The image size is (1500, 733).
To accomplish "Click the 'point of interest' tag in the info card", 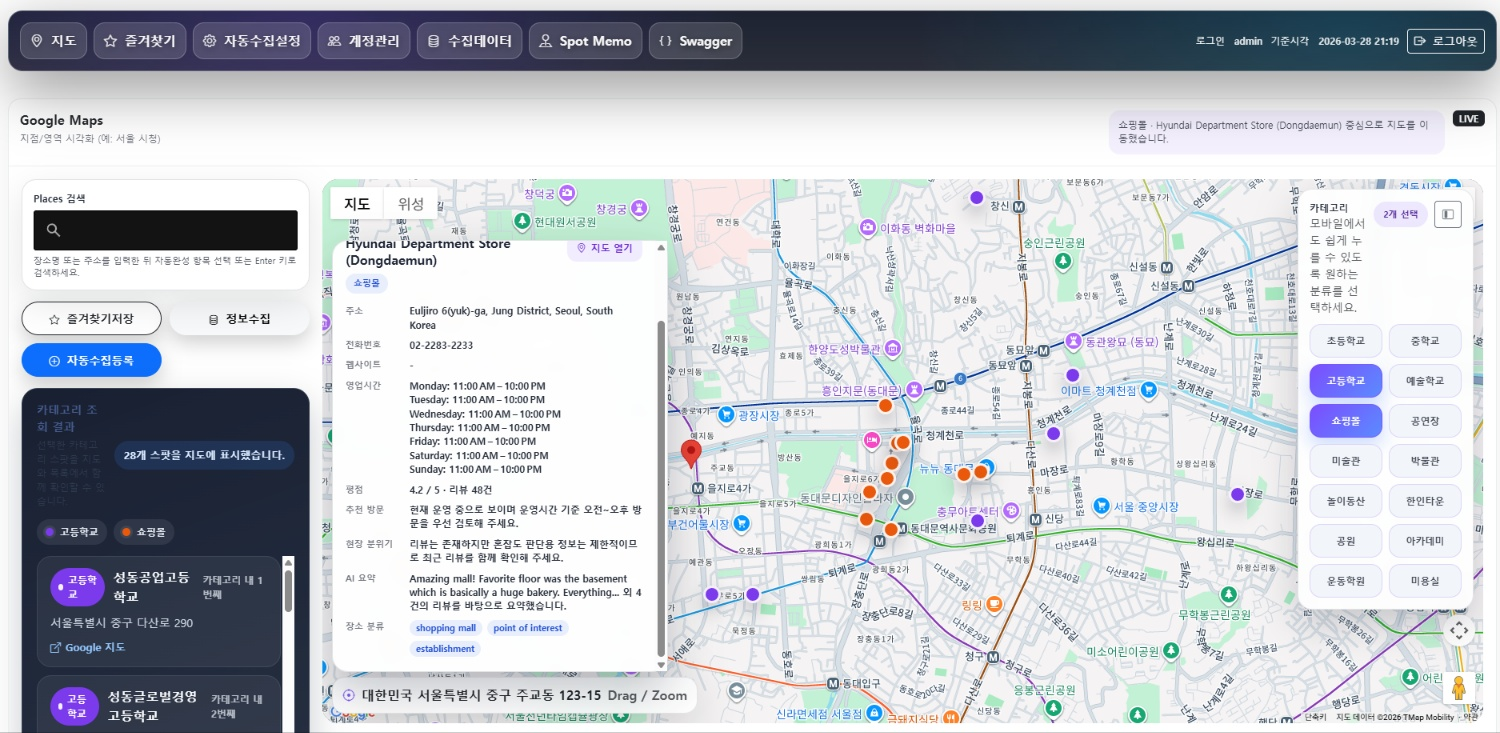I will tap(528, 628).
